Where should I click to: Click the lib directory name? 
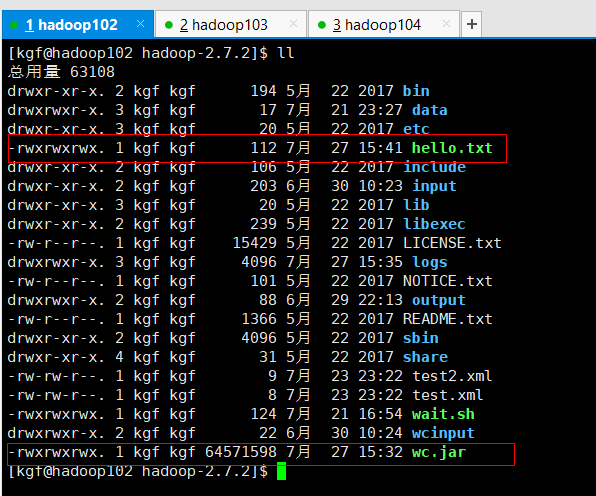416,205
